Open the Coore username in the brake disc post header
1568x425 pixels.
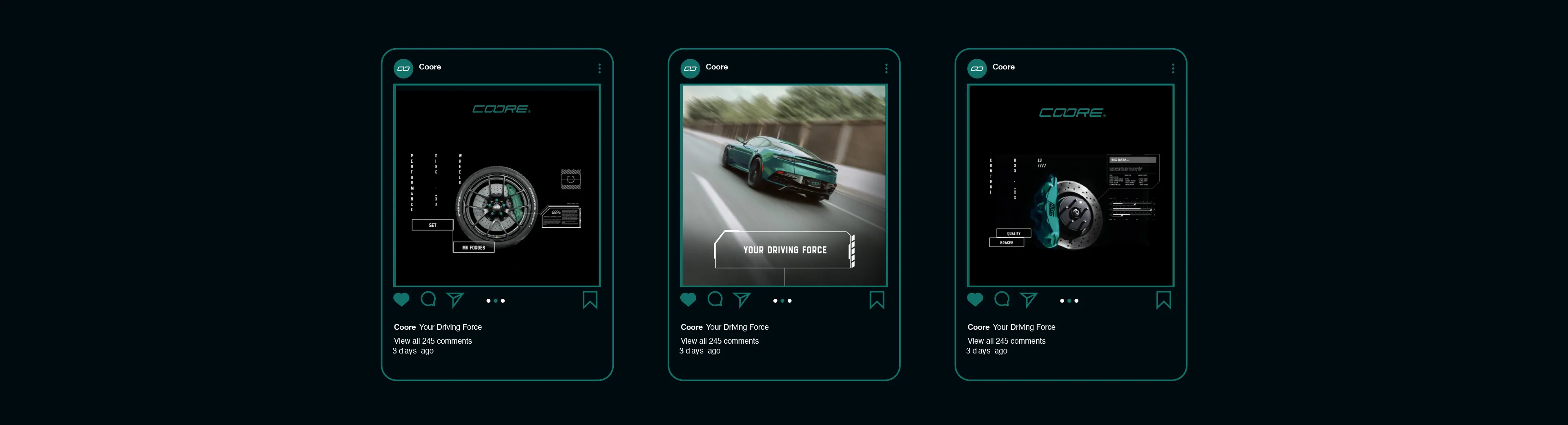(1003, 67)
